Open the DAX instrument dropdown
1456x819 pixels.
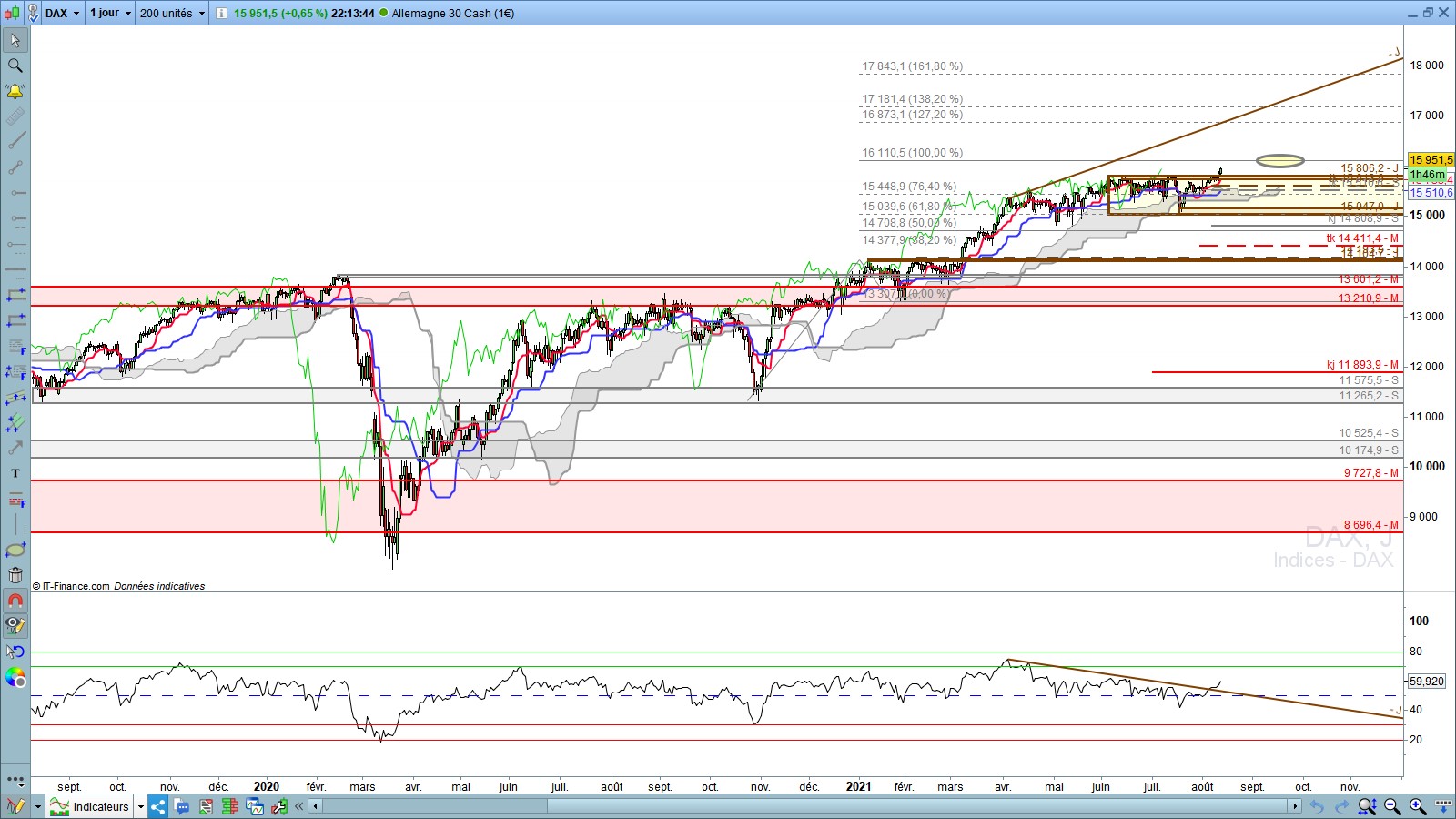63,13
